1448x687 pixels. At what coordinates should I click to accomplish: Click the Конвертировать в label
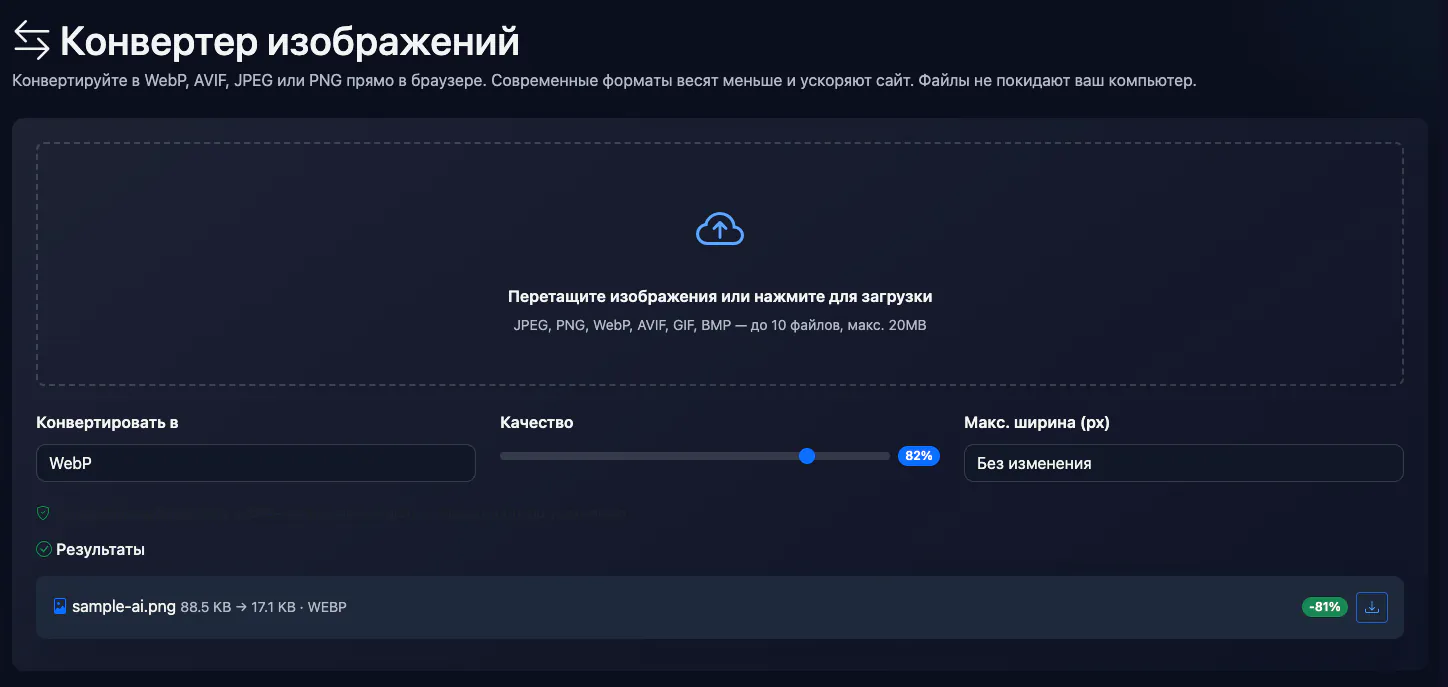tap(107, 422)
